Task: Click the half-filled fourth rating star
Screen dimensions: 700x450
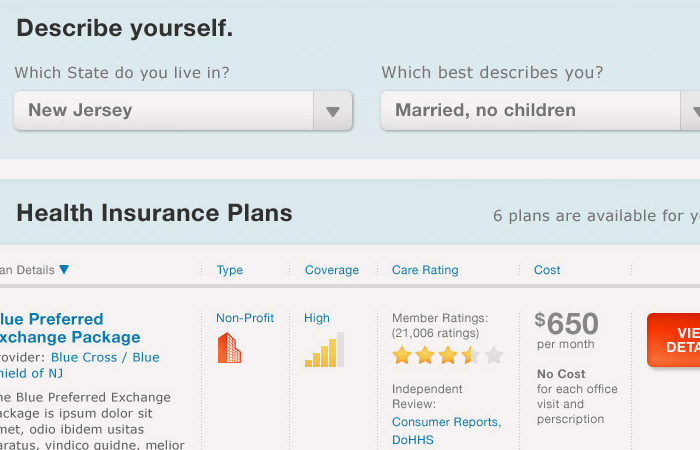Action: (x=471, y=355)
